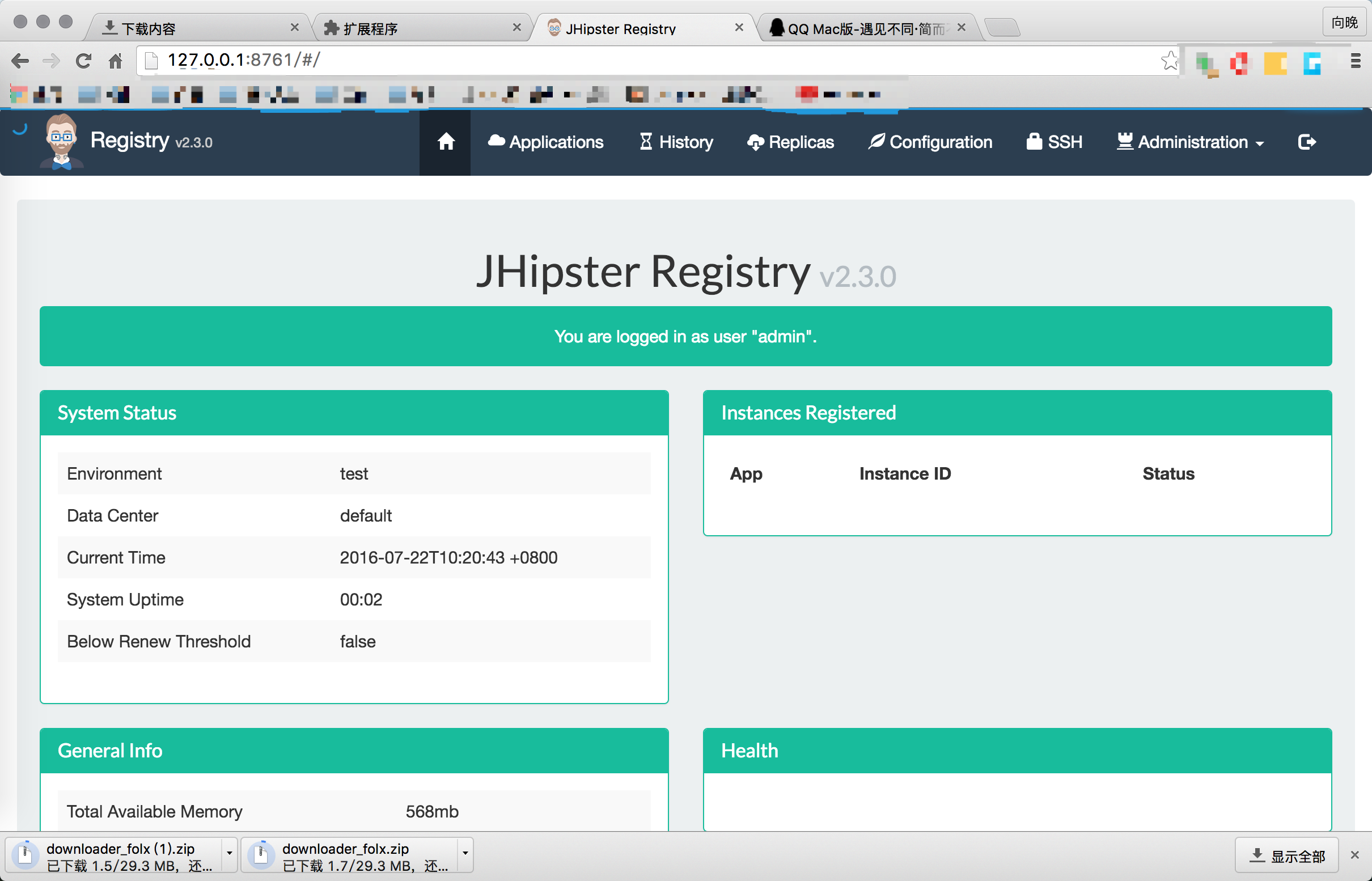This screenshot has width=1372, height=881.
Task: Click the JHipster avatar logo
Action: (x=62, y=141)
